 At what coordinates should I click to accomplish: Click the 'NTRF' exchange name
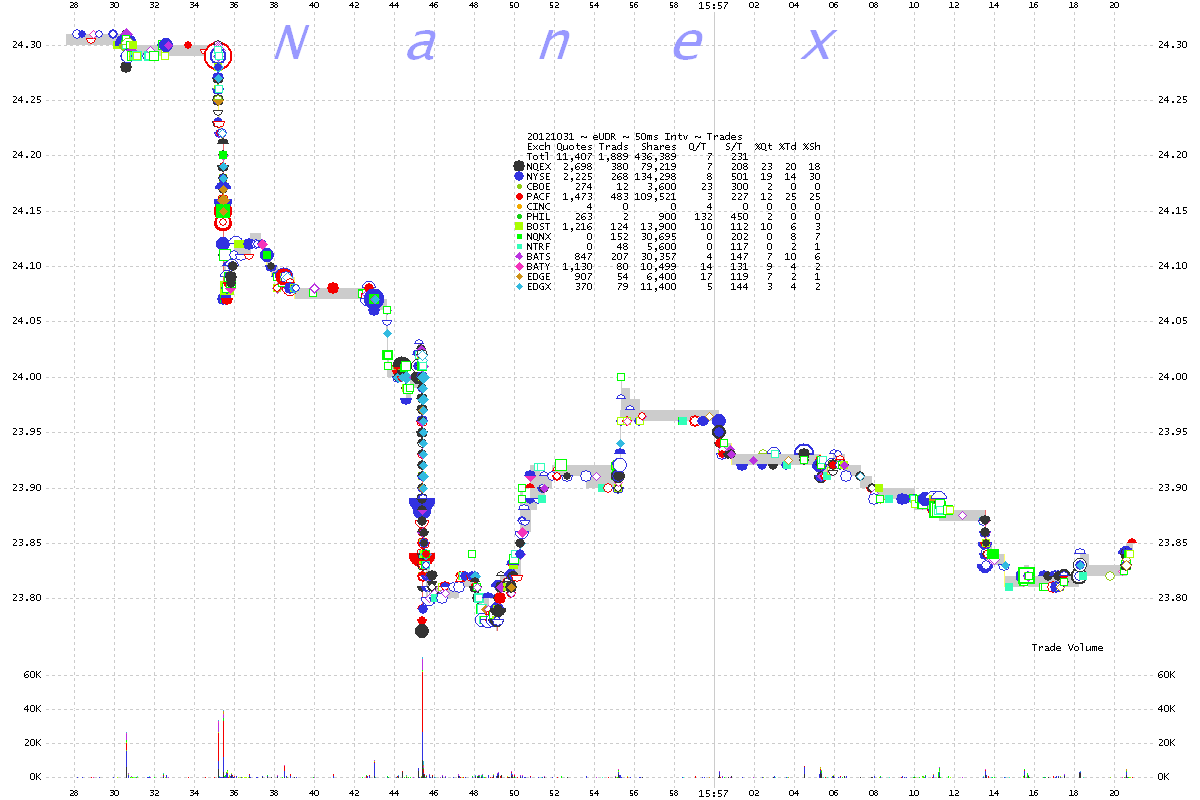(x=539, y=246)
